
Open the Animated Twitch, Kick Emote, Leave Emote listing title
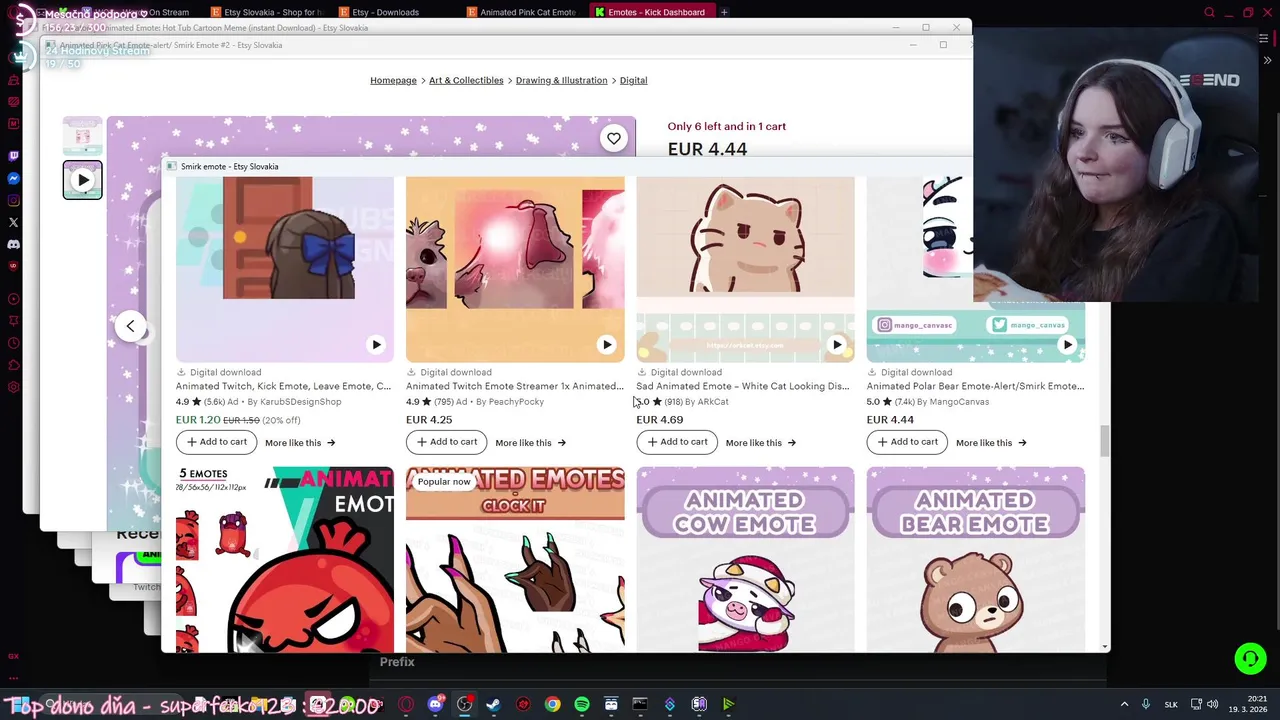pos(283,386)
